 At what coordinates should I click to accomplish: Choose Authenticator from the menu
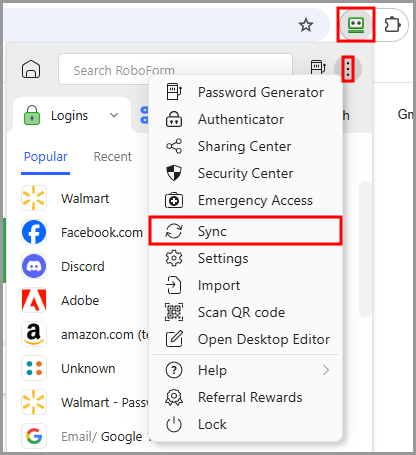(x=245, y=119)
